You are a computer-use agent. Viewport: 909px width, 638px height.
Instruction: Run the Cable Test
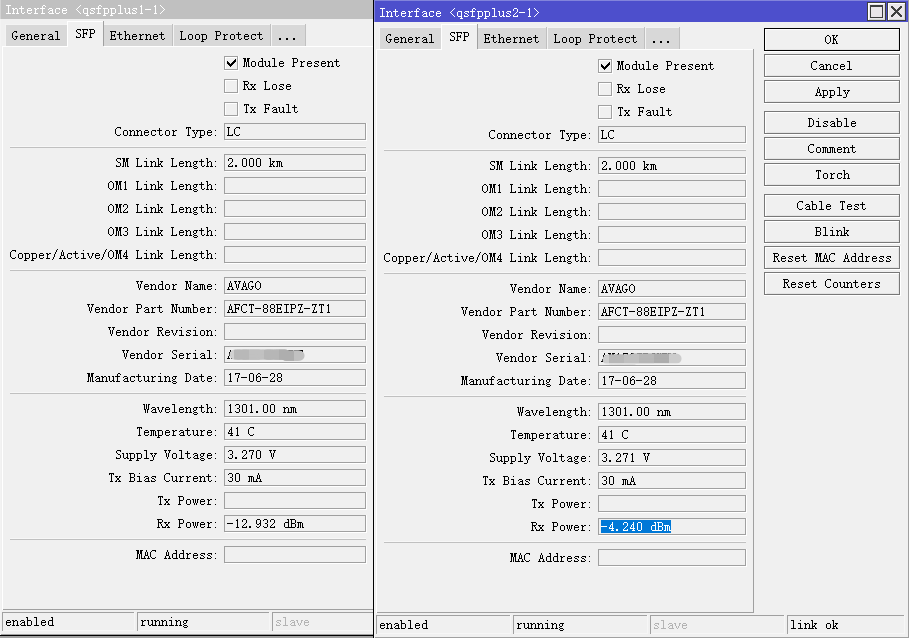pyautogui.click(x=831, y=206)
